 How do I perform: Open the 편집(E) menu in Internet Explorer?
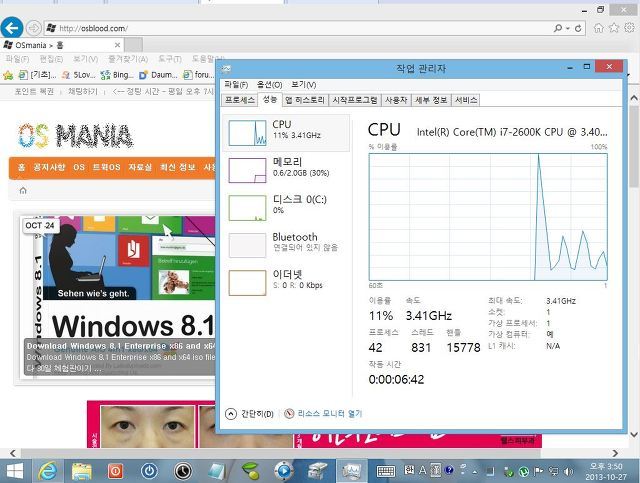click(51, 59)
